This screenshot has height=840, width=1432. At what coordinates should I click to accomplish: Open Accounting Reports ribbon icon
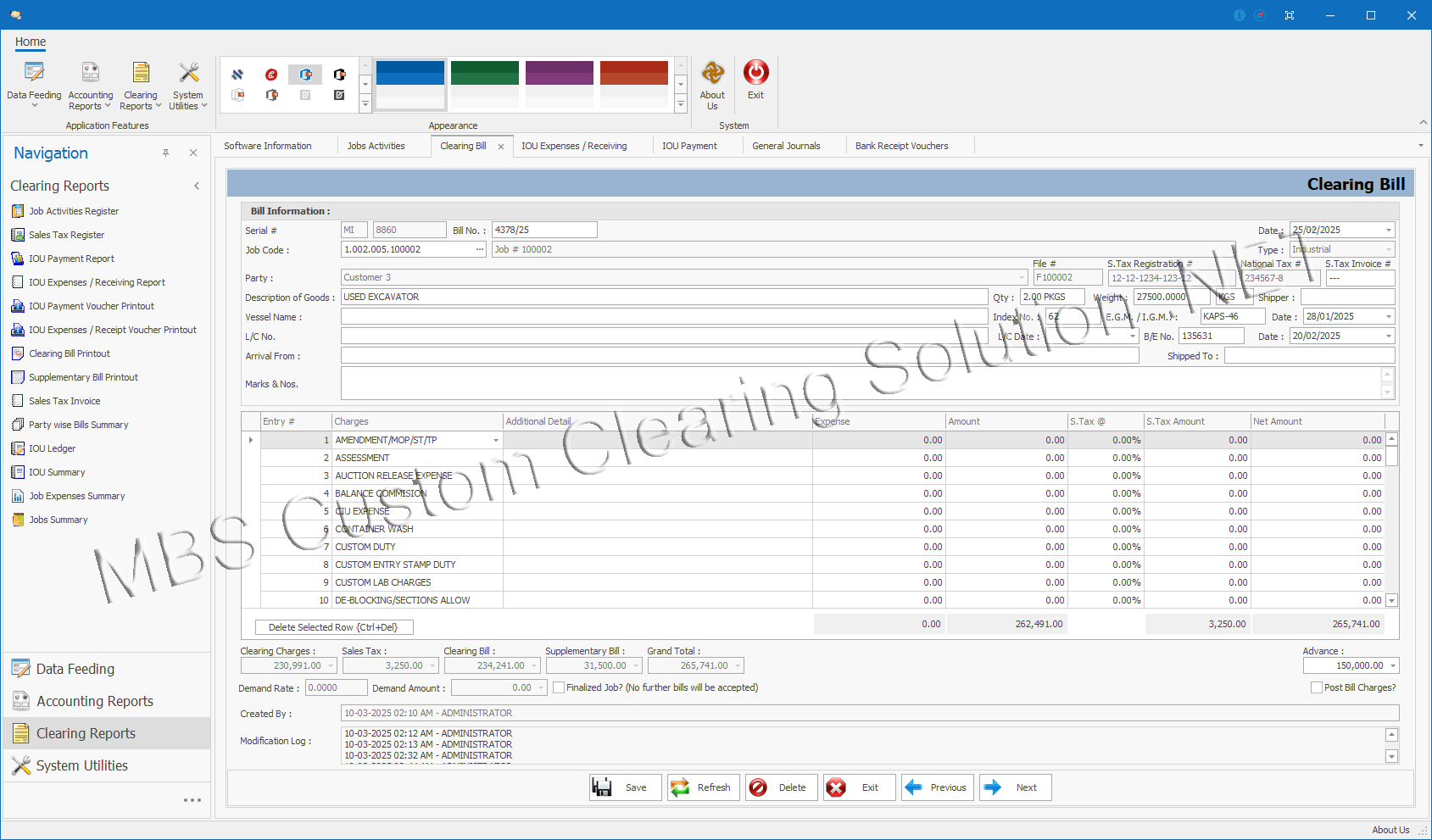[90, 85]
